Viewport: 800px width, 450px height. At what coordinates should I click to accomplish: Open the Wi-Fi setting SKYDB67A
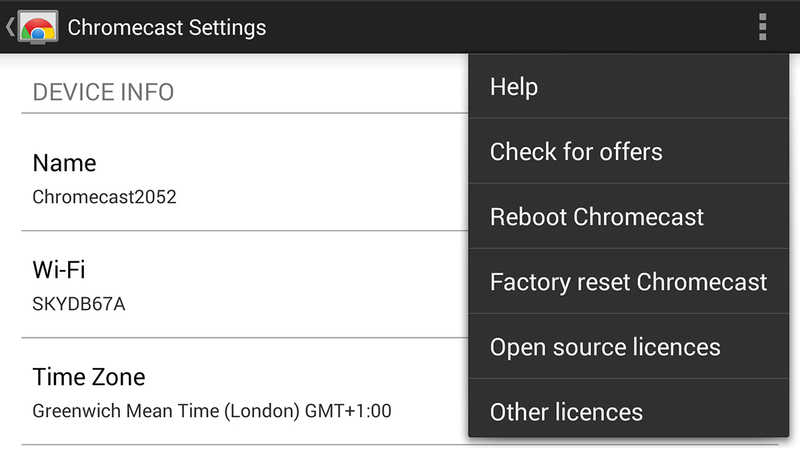coord(244,285)
